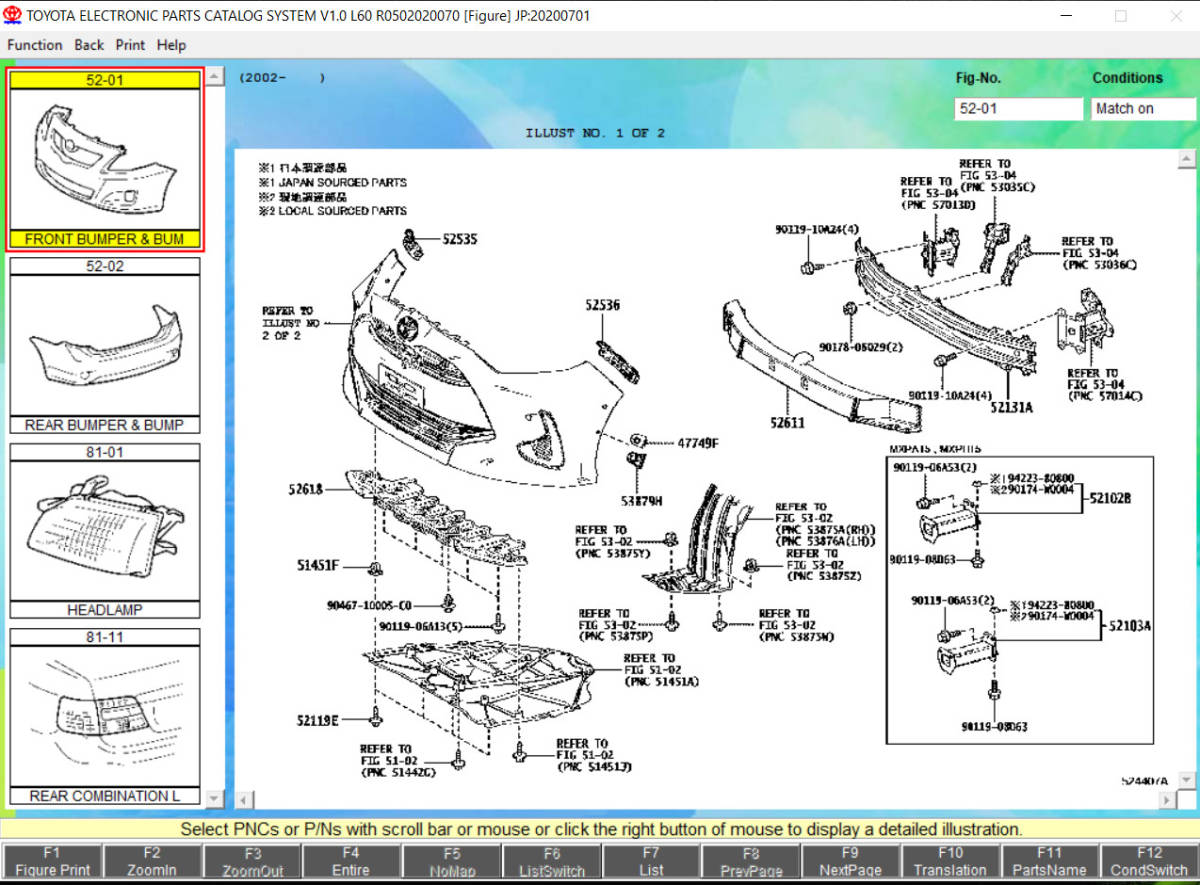Select part number 90467-10005-C0 in the diagram

(369, 605)
